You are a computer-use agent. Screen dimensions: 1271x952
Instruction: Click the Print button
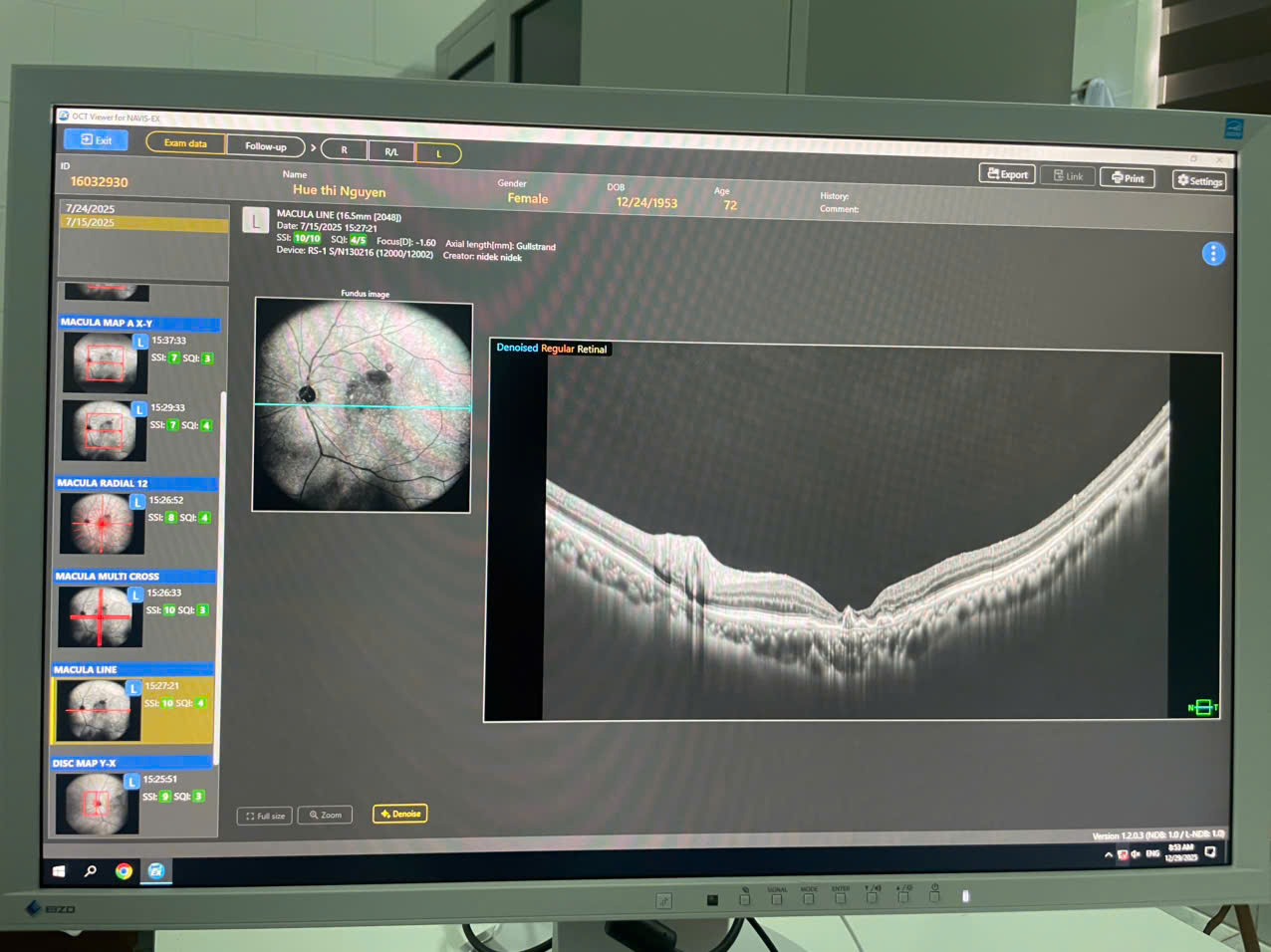(1127, 178)
